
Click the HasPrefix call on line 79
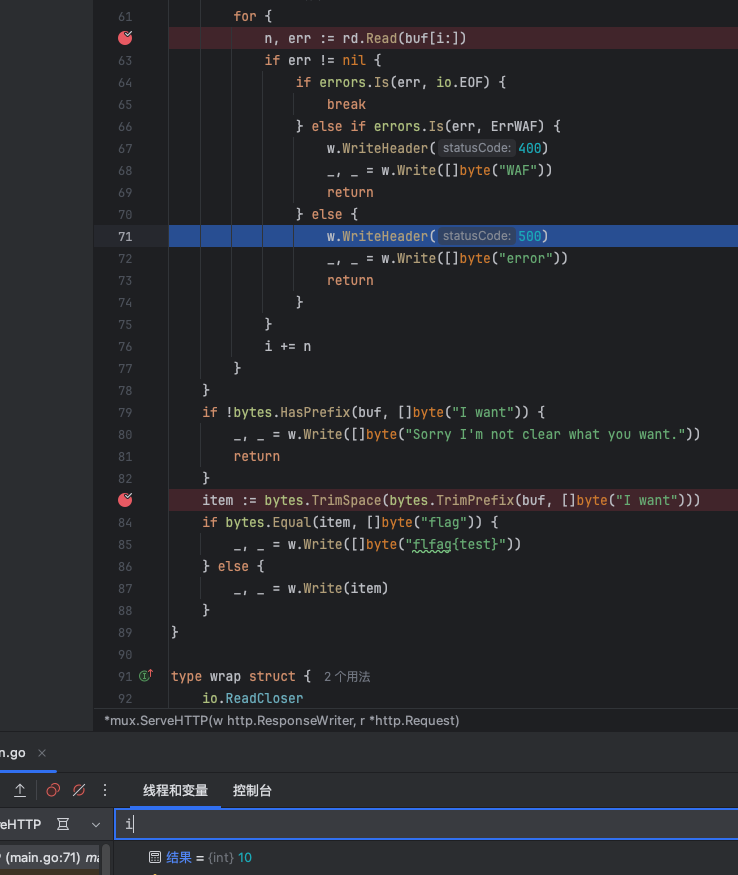(315, 412)
